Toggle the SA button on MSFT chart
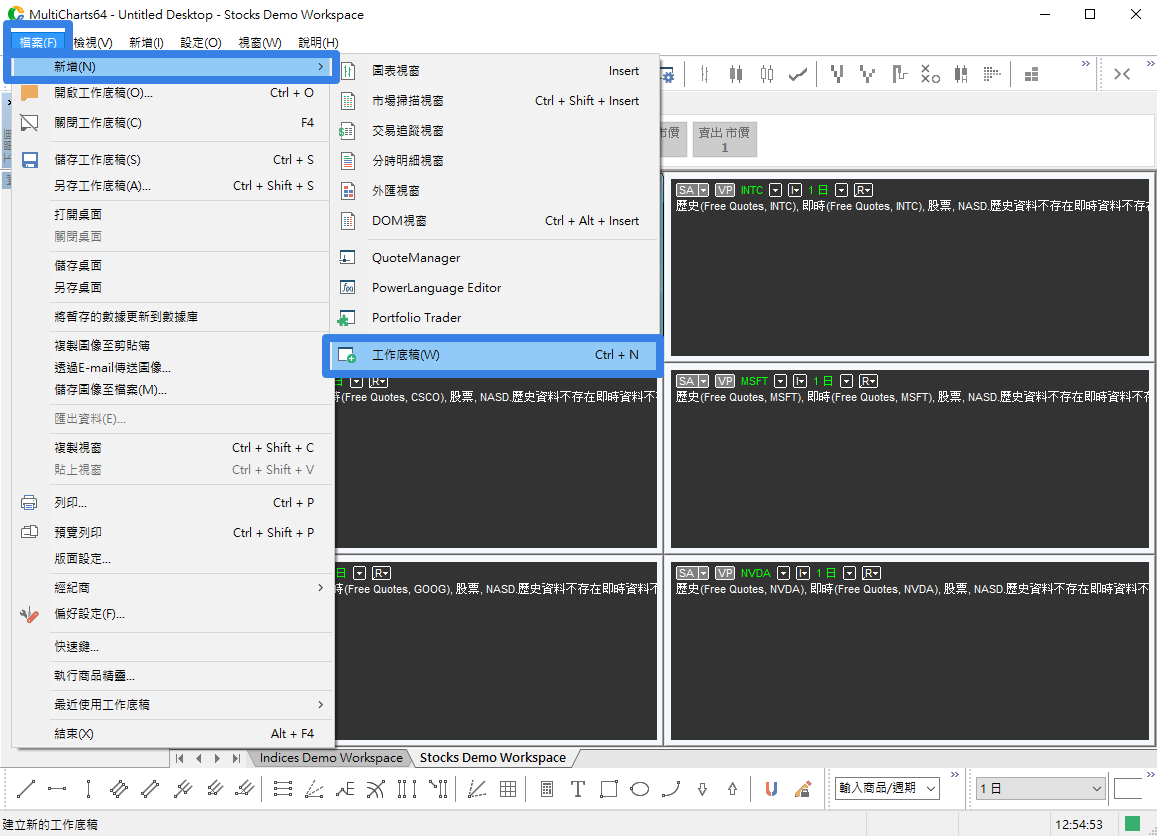 [x=687, y=381]
